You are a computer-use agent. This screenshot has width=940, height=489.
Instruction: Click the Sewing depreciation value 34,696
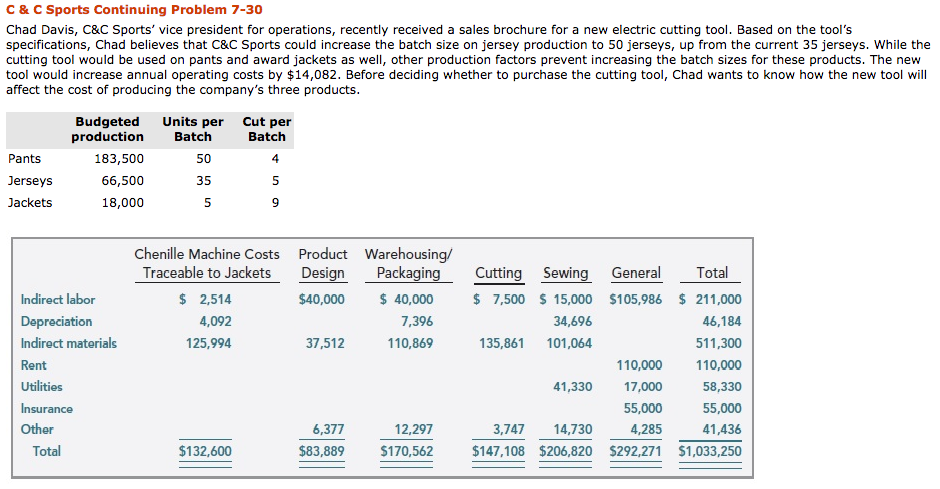(573, 322)
